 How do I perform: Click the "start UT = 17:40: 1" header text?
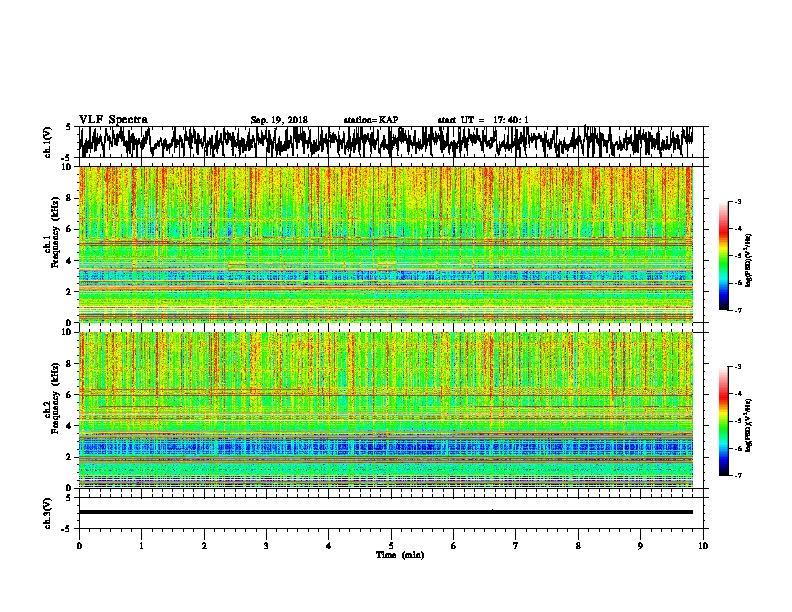click(x=483, y=120)
